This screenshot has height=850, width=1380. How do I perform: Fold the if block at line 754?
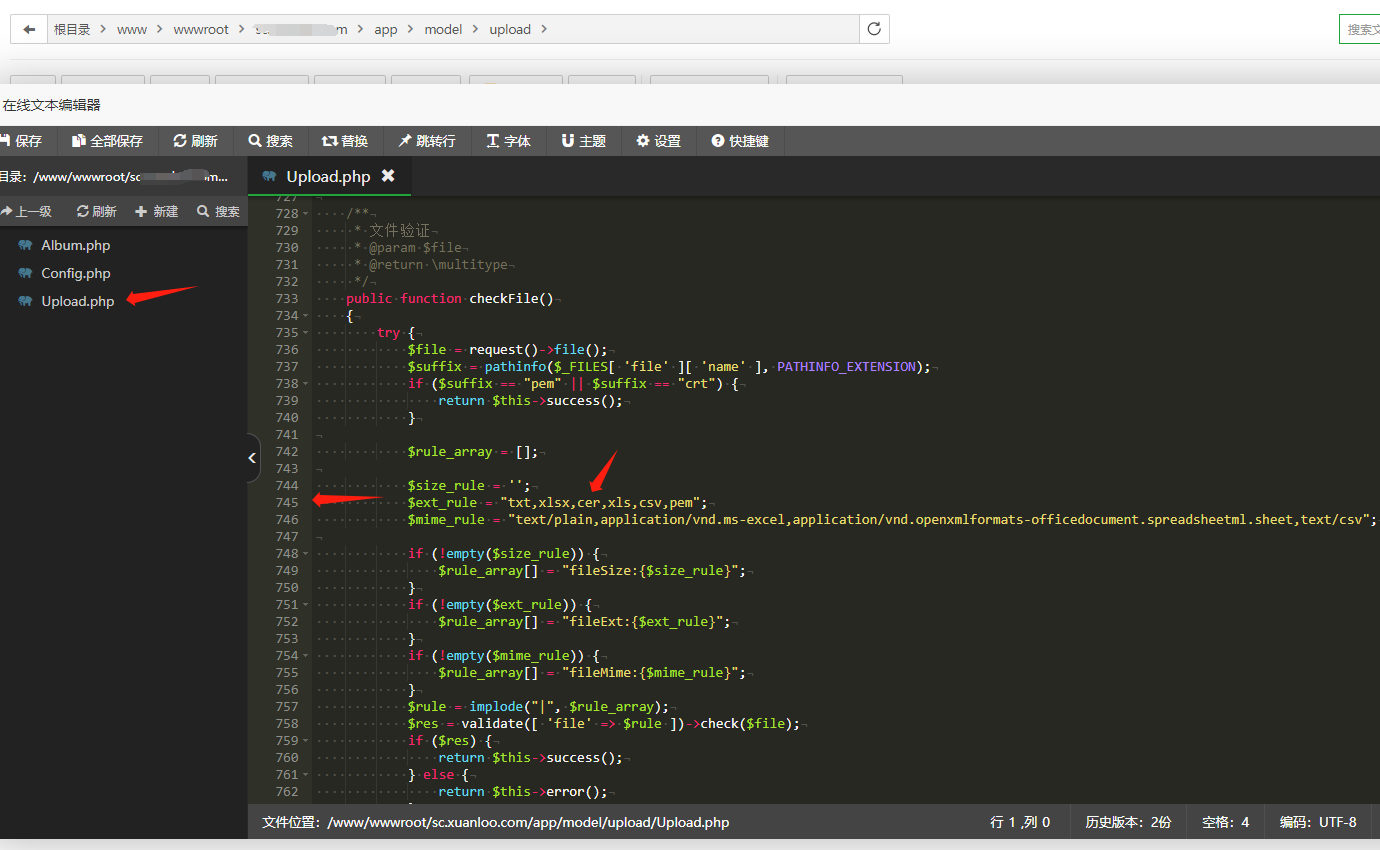pos(305,656)
